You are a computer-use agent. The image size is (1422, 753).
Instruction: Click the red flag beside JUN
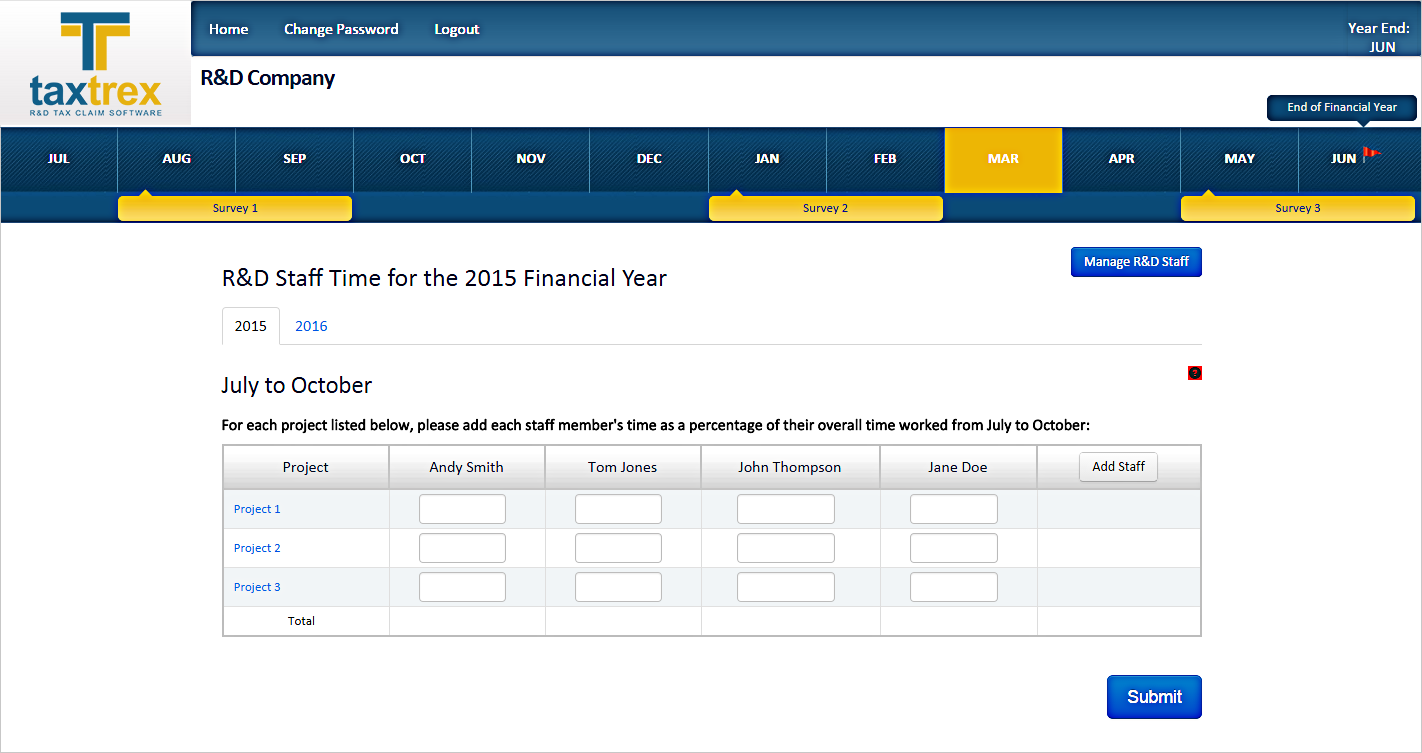(x=1370, y=155)
